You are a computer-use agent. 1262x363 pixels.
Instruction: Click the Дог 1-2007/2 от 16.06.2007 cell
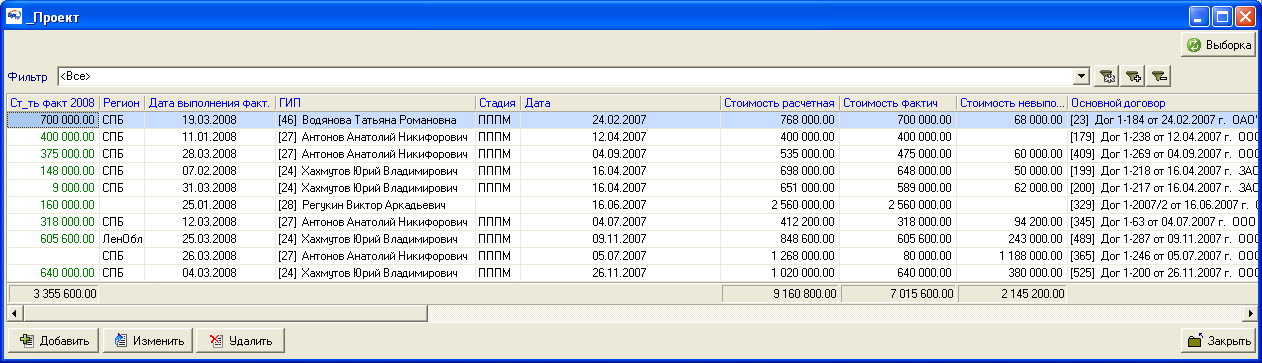(x=1162, y=205)
